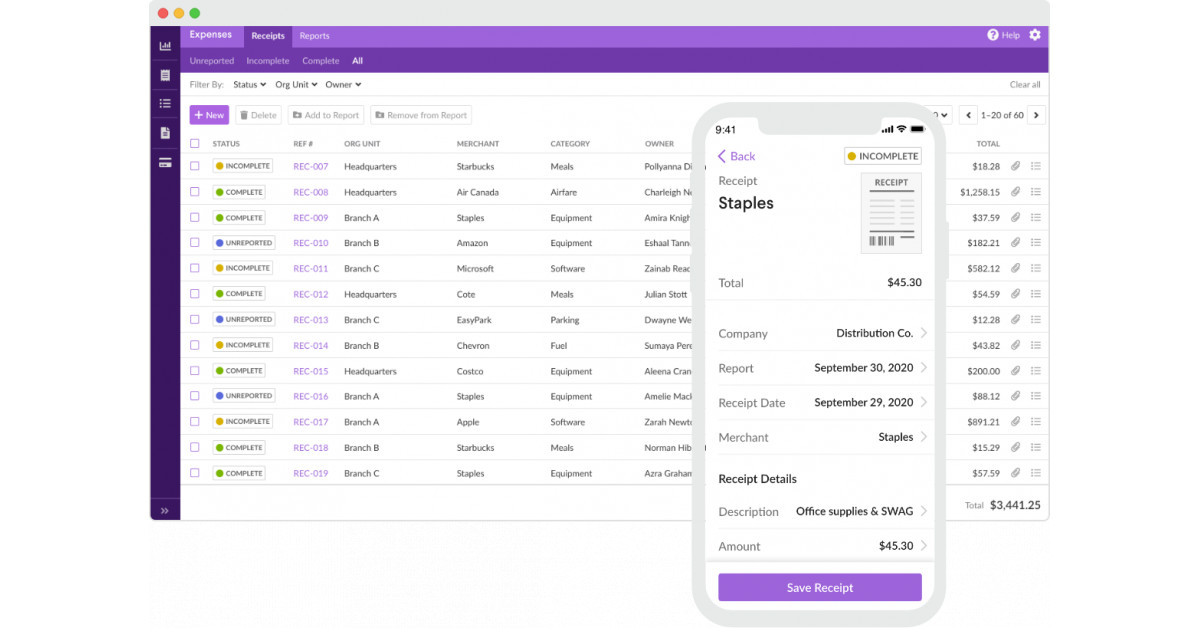Screen dimensions: 1200x628
Task: Open settings gear in top bar
Action: click(x=1035, y=35)
